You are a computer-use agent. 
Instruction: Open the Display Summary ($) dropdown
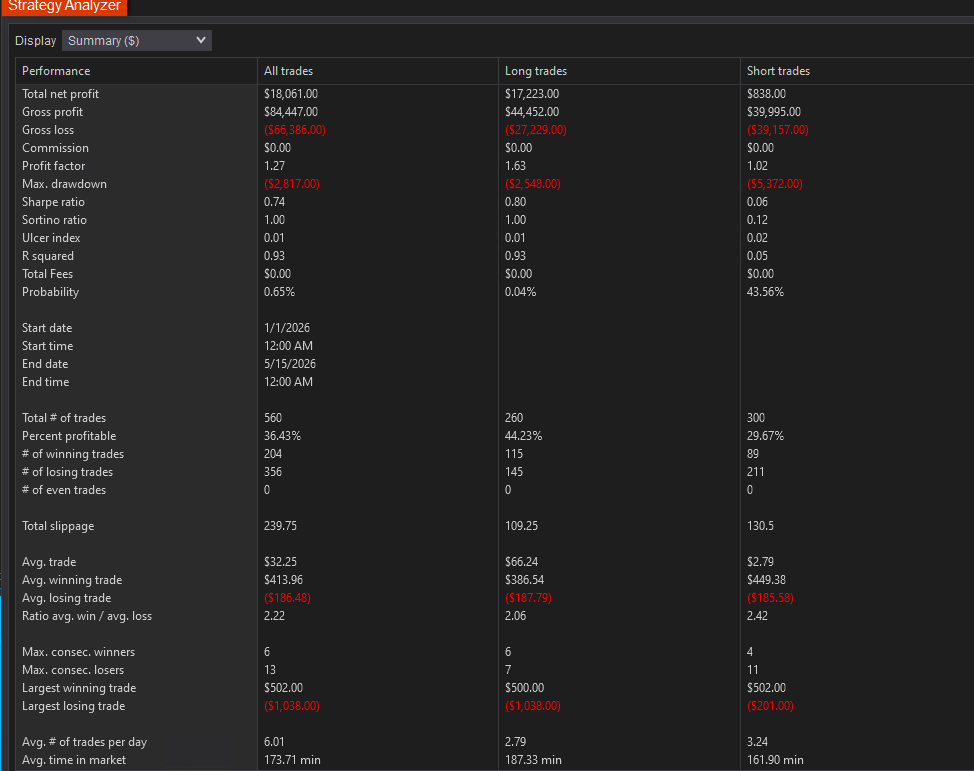137,40
